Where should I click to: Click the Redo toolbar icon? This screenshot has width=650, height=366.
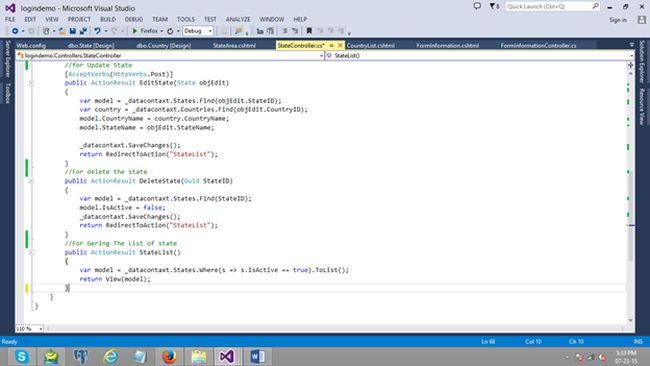(114, 31)
